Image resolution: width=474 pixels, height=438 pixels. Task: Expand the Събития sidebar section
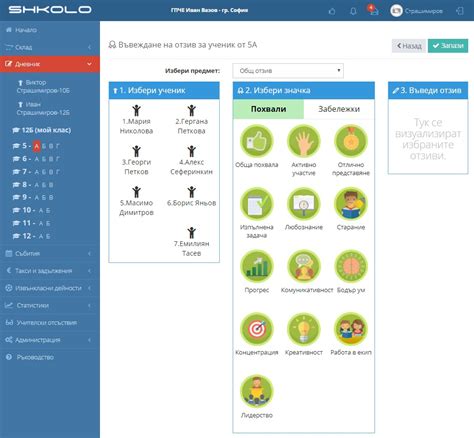click(50, 253)
